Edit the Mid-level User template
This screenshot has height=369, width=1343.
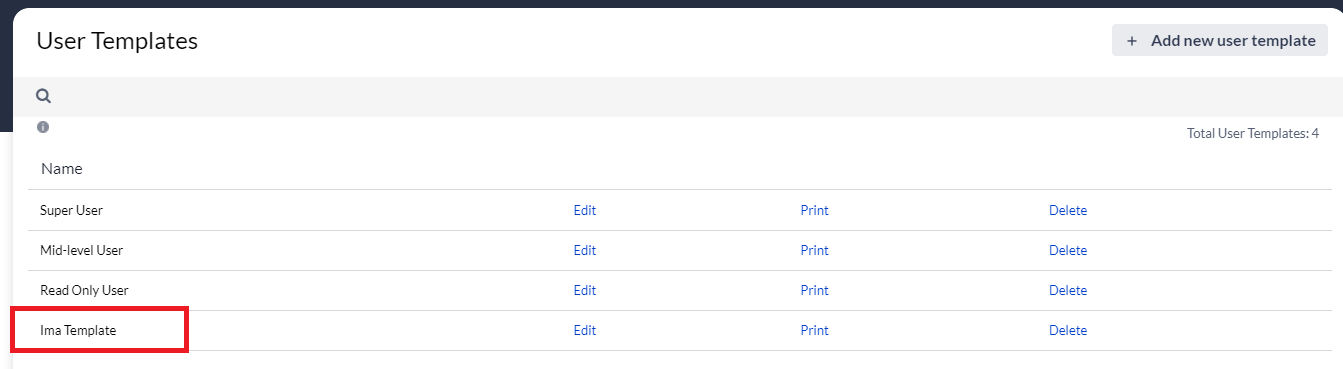pos(585,250)
